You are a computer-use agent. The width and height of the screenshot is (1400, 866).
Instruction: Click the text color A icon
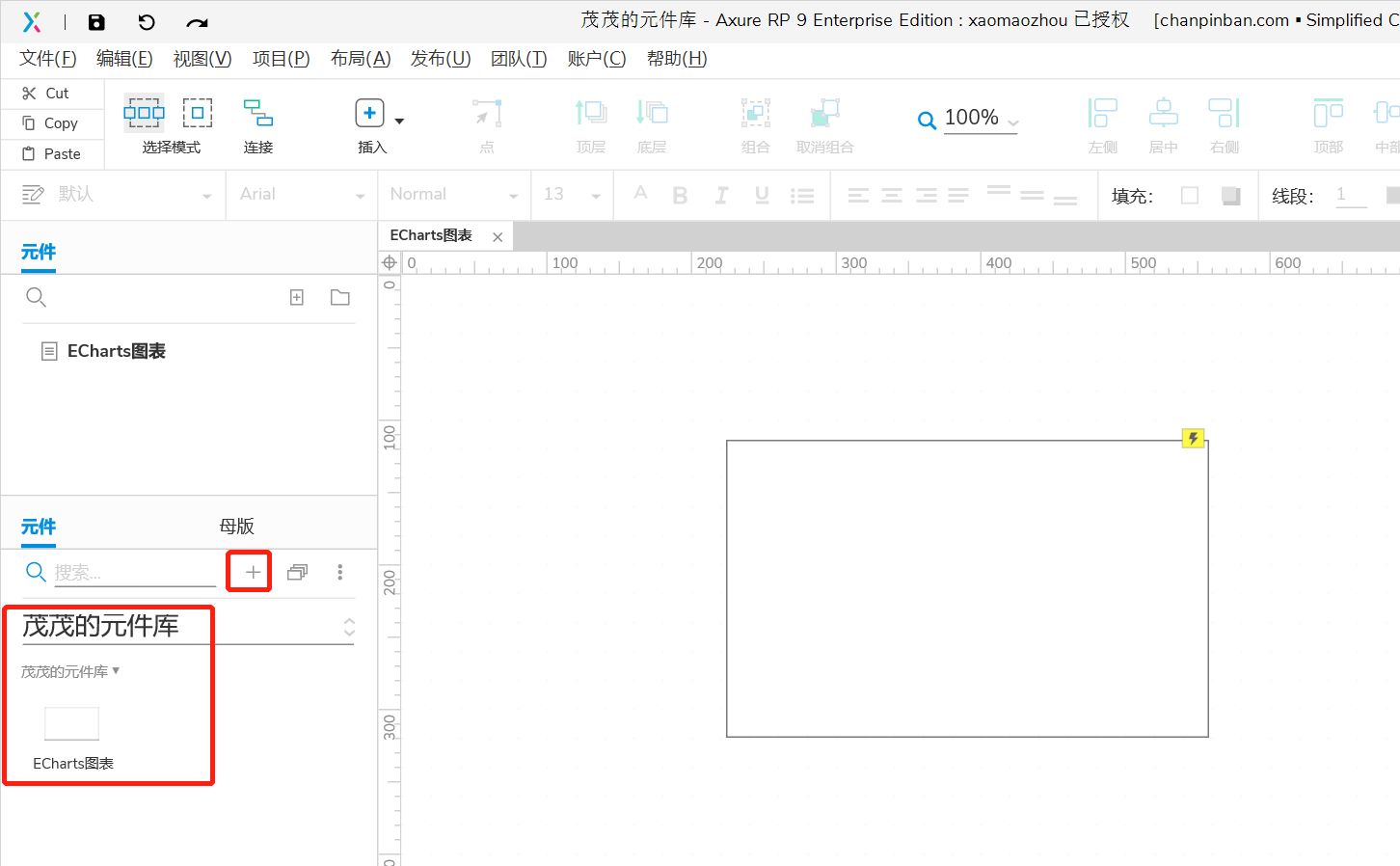click(x=640, y=194)
